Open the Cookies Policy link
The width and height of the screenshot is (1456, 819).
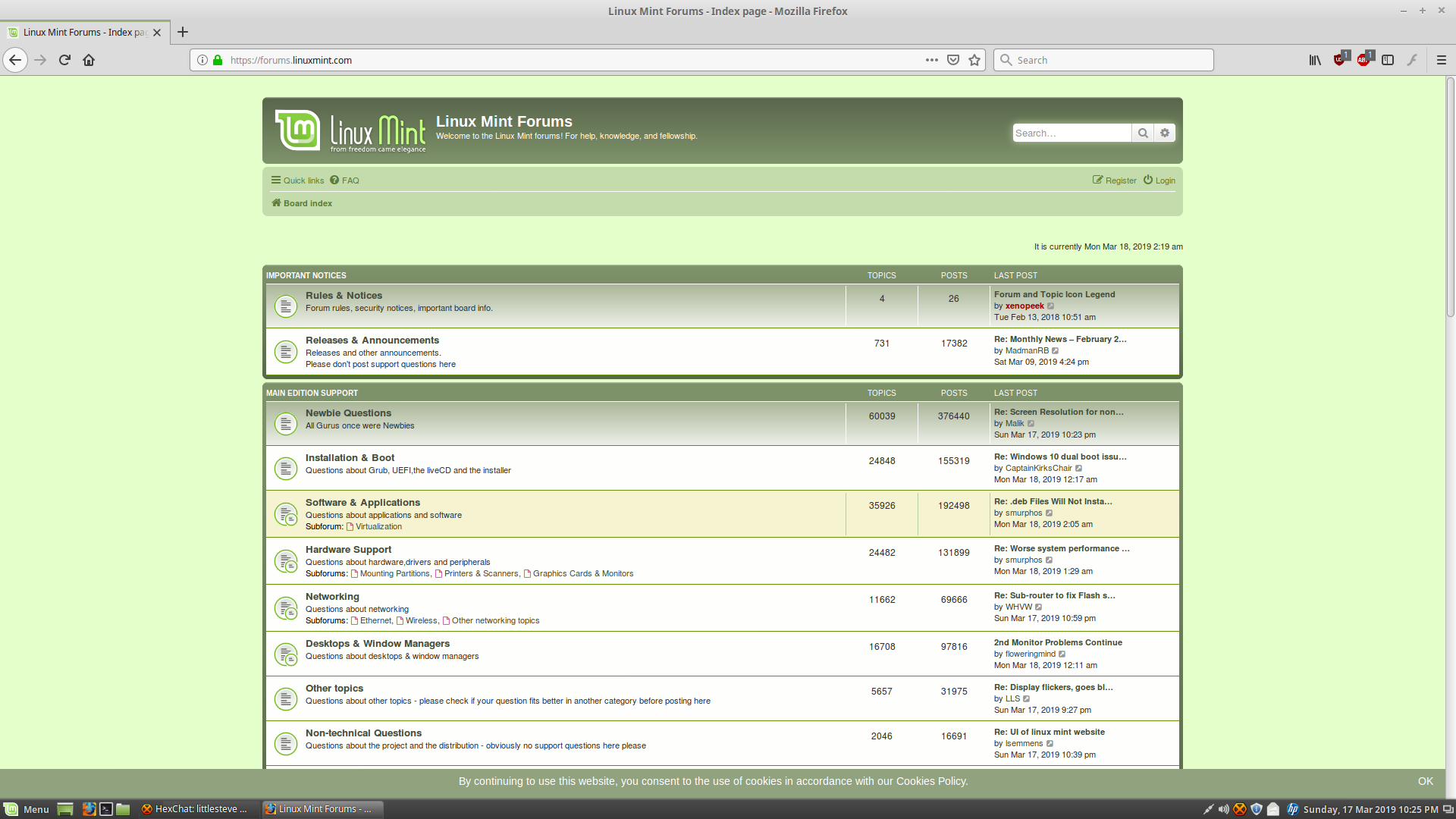[x=931, y=782]
